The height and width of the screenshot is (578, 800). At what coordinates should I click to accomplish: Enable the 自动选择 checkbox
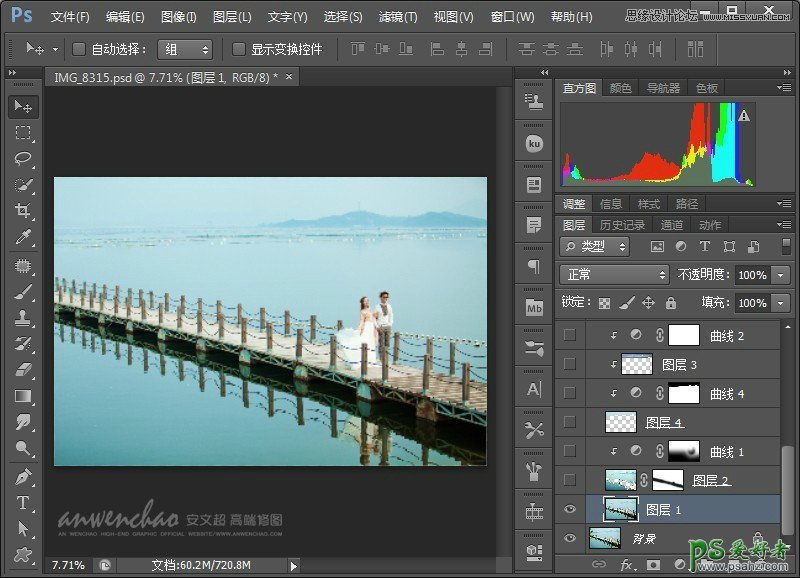pos(79,49)
